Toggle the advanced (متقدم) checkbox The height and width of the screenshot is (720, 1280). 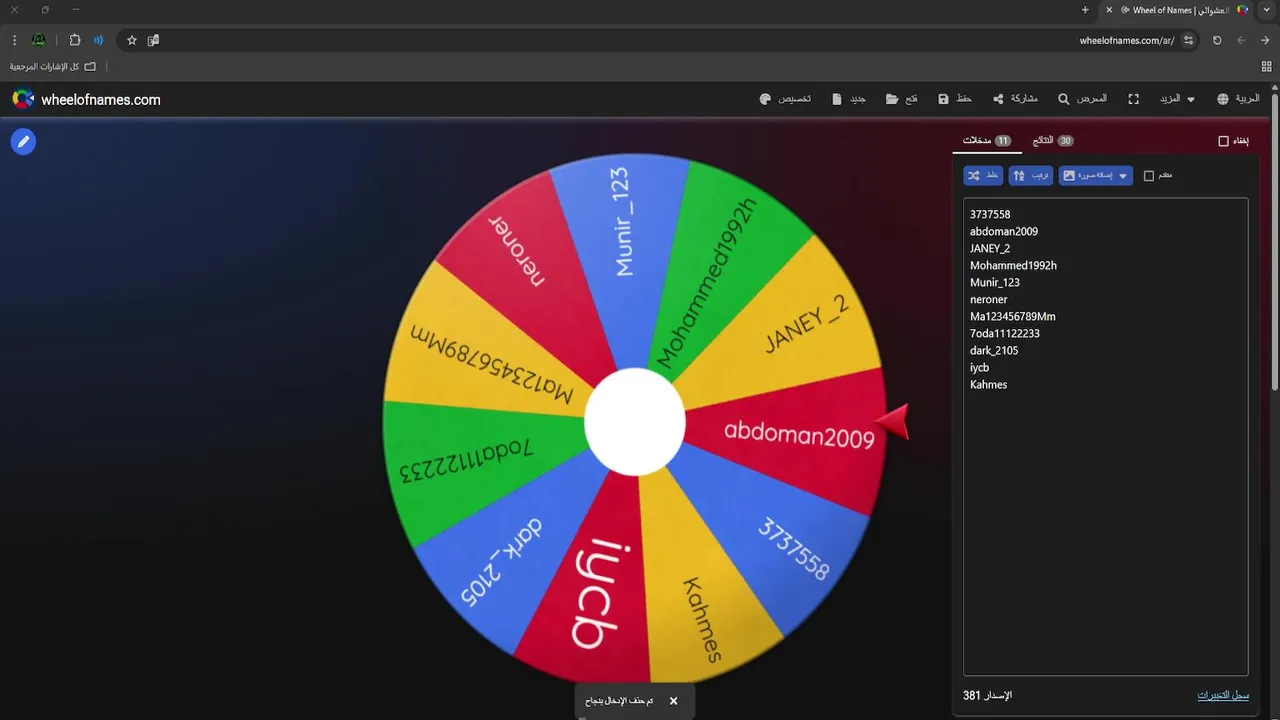1149,176
